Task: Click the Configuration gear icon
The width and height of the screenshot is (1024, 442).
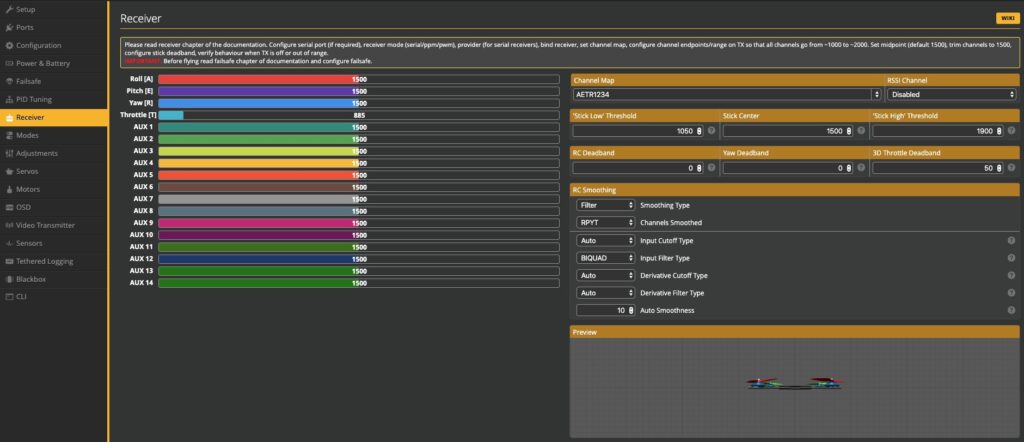Action: pos(9,45)
